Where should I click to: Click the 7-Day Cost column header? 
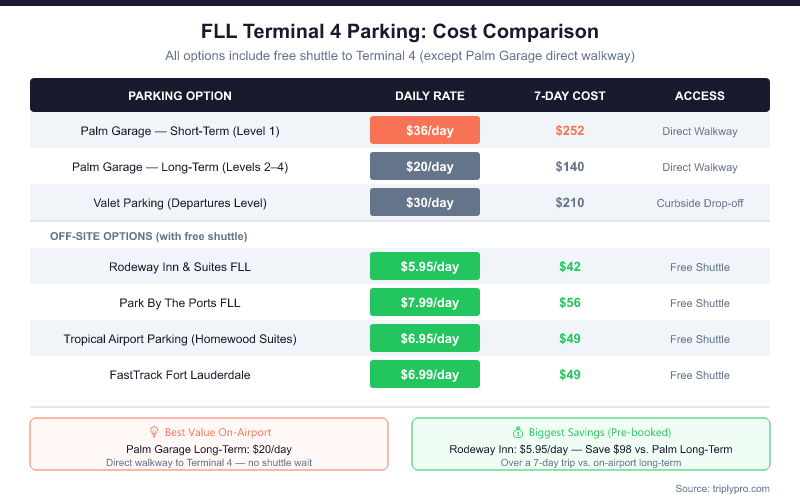[570, 96]
